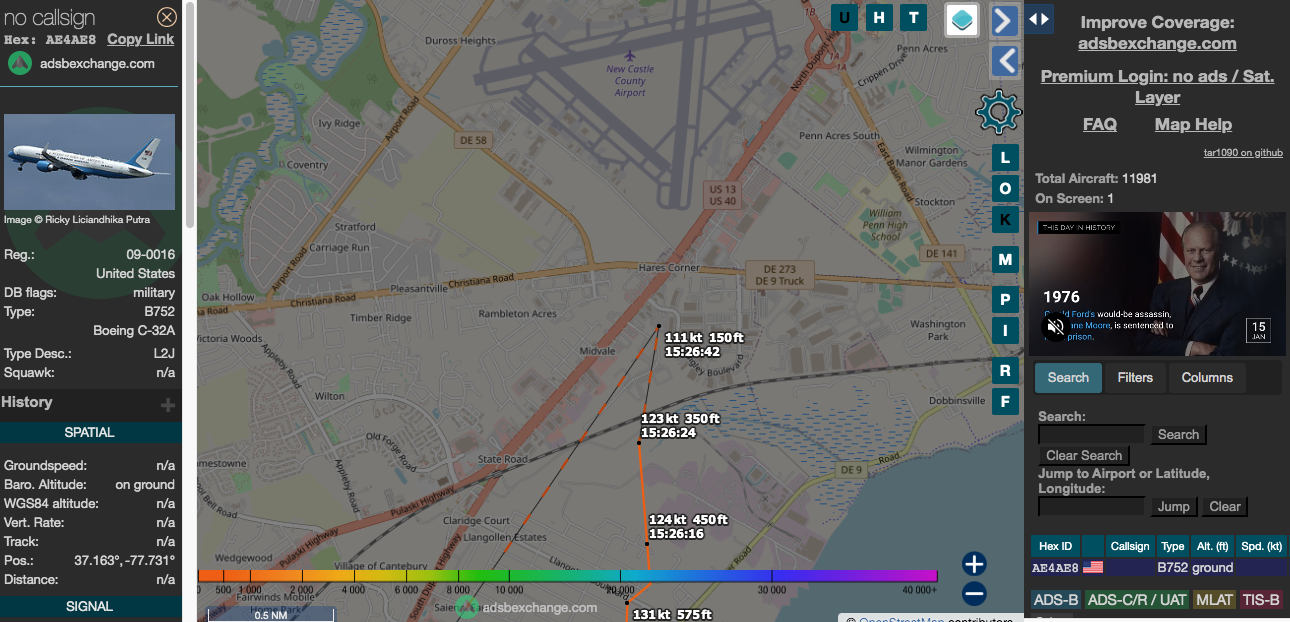Click the registration value 09-0016
This screenshot has height=622, width=1290.
[151, 254]
